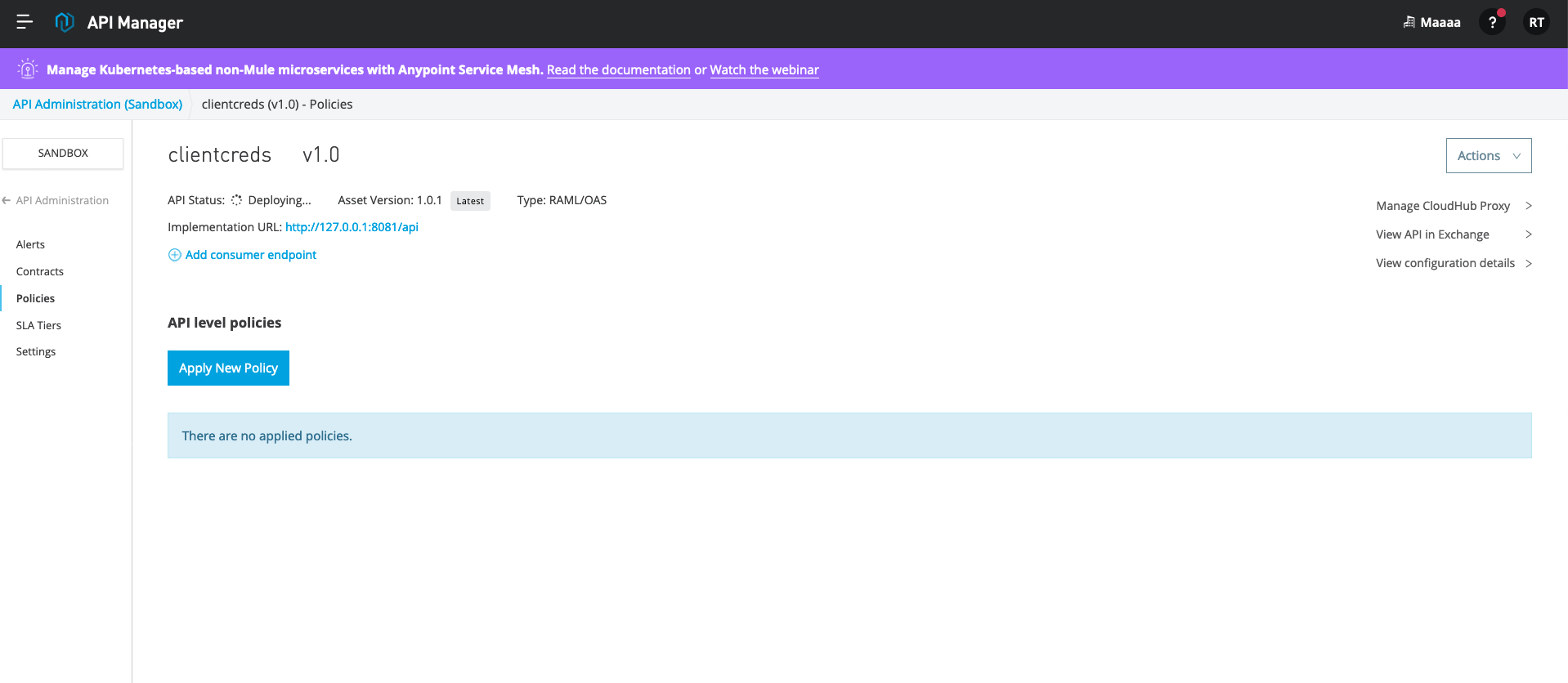Screen dimensions: 1568x683
Task: Open the Settings sidebar item
Action: pos(36,351)
